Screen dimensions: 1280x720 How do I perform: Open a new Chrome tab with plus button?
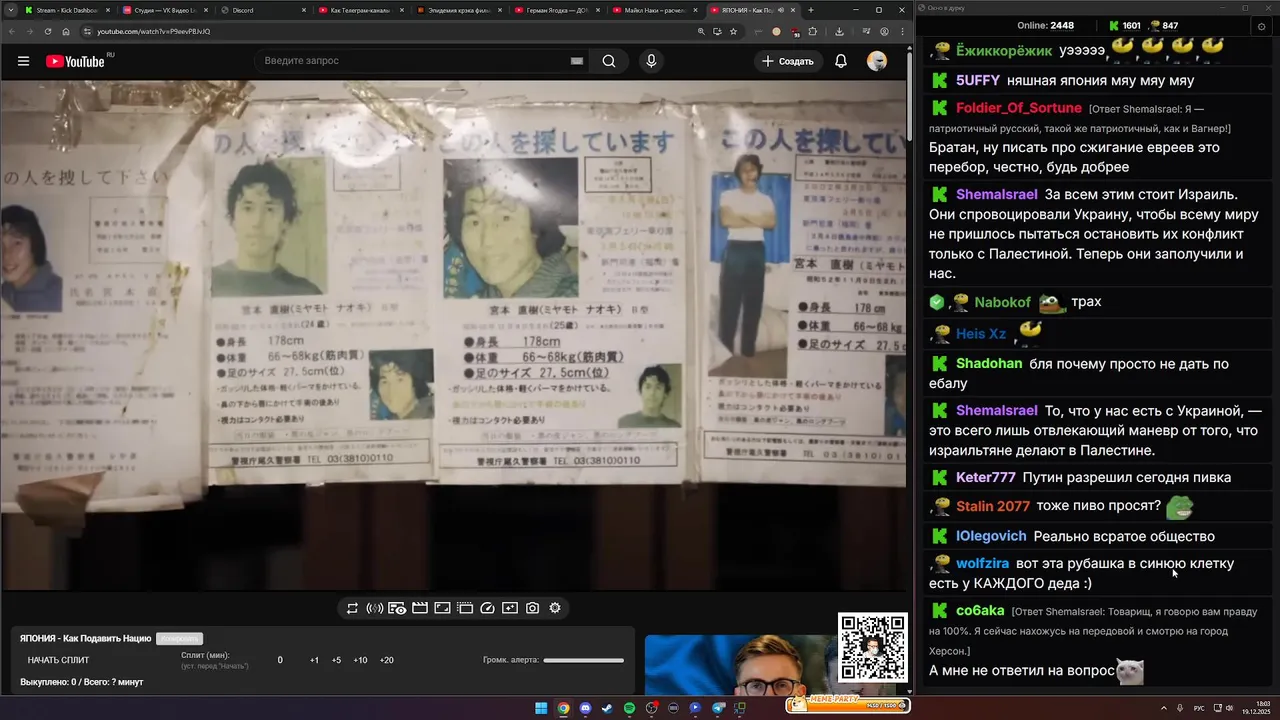coord(811,10)
